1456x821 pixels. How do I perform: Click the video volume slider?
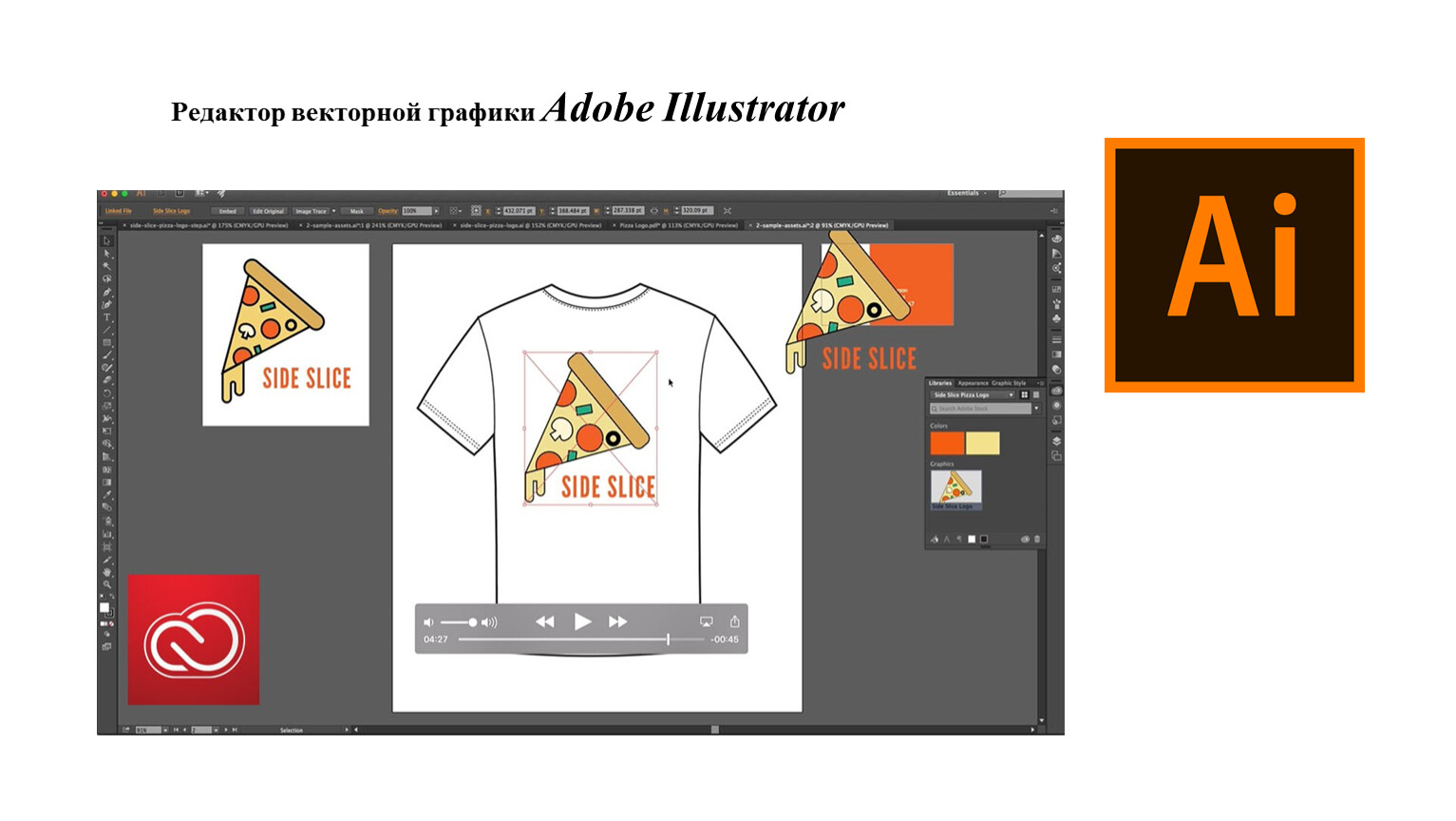tap(459, 622)
